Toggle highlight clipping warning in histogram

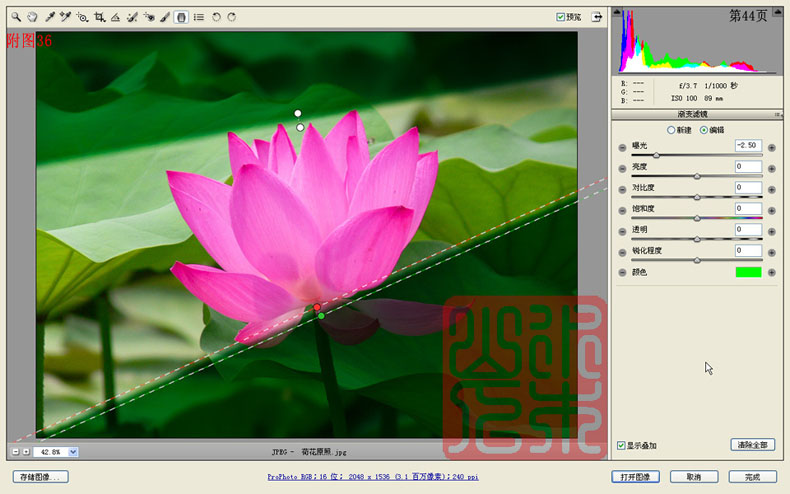tap(778, 12)
